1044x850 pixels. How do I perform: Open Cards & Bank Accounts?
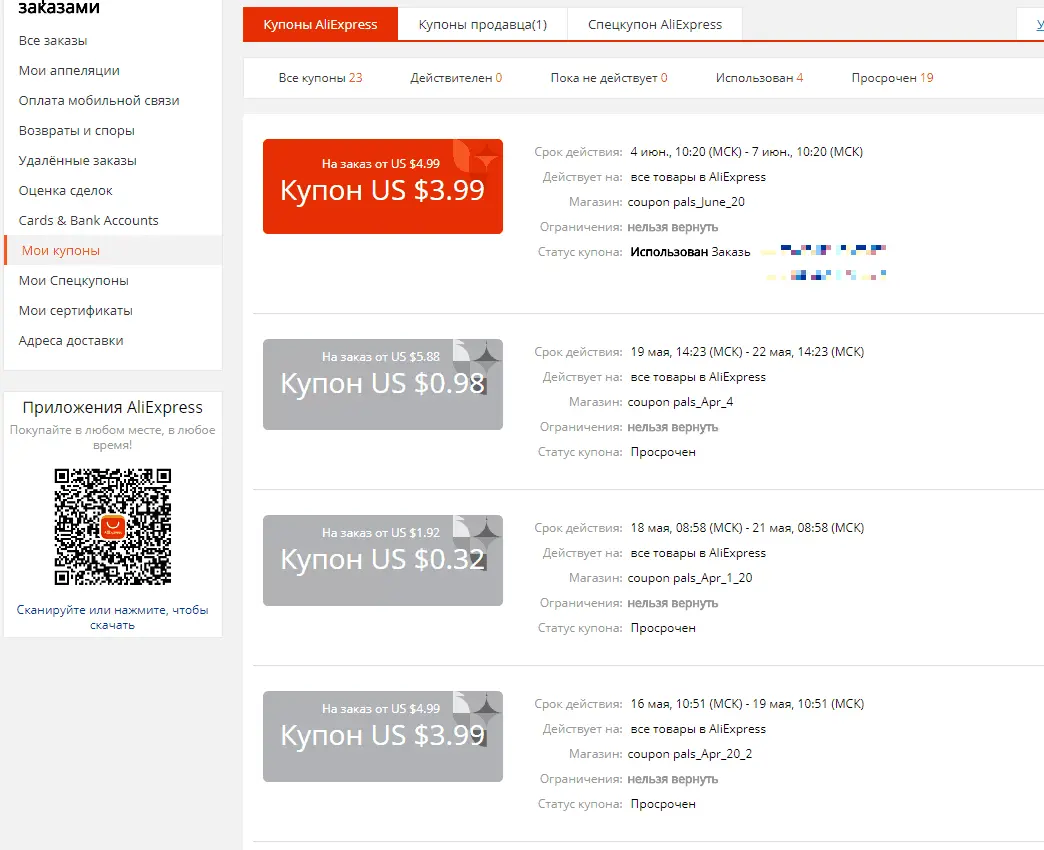pyautogui.click(x=89, y=220)
